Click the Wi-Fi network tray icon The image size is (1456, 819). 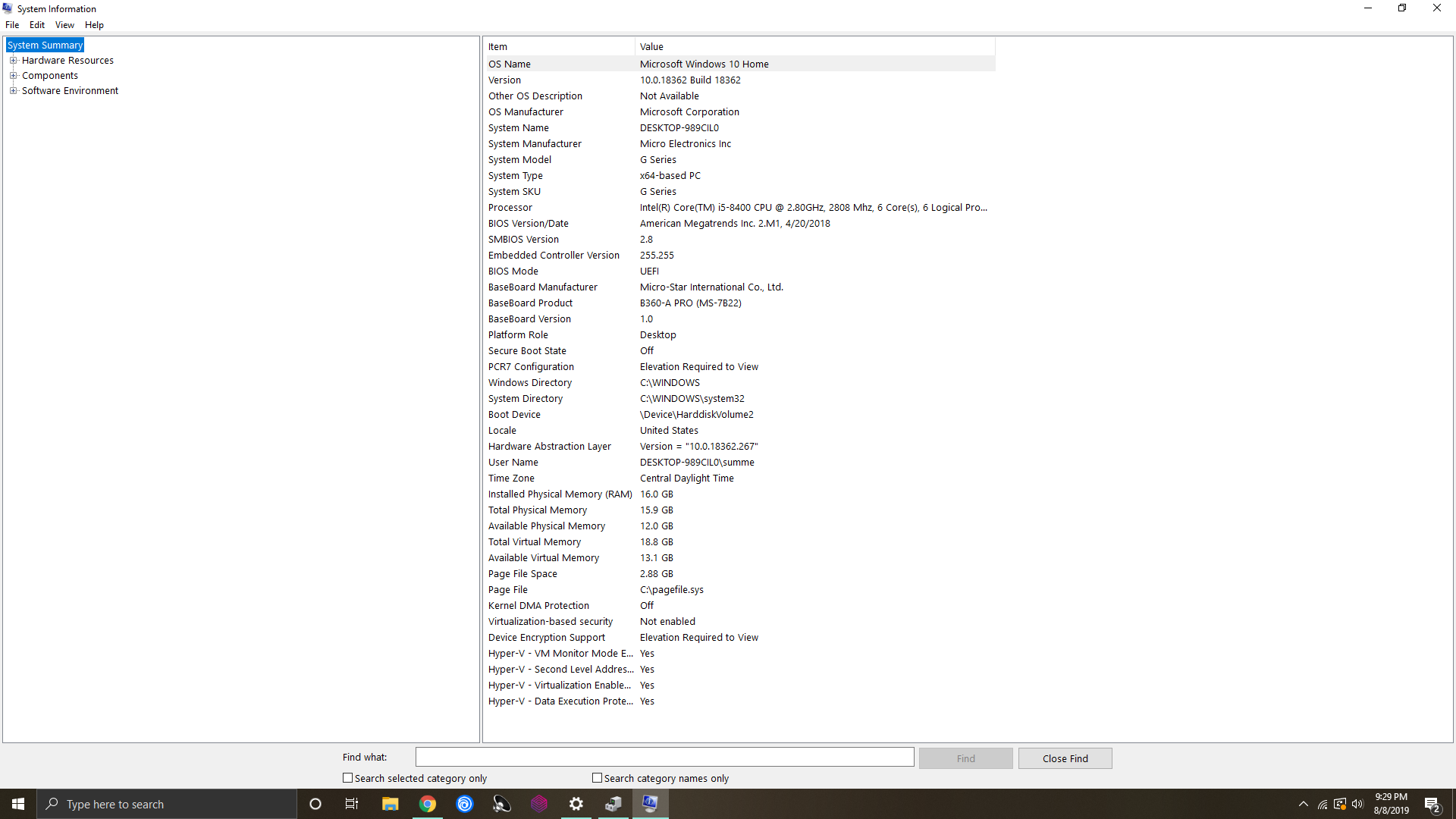tap(1322, 805)
